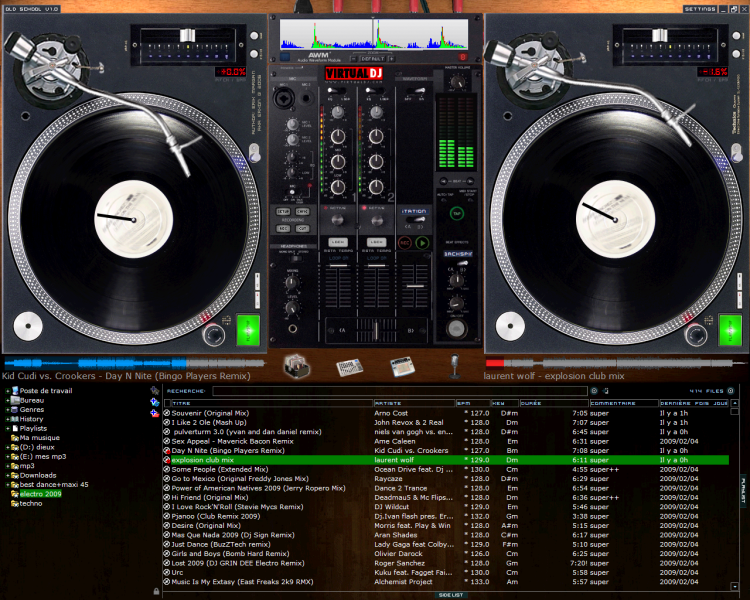Click the blue add virtual folder icon

pos(154,402)
